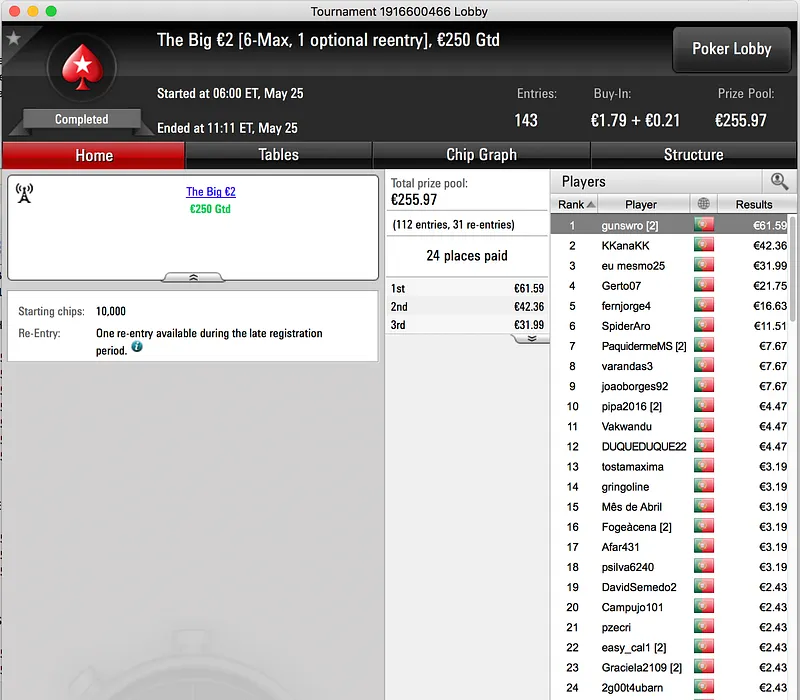Viewport: 800px width, 700px height.
Task: Switch to the Tables tab
Action: click(x=278, y=155)
